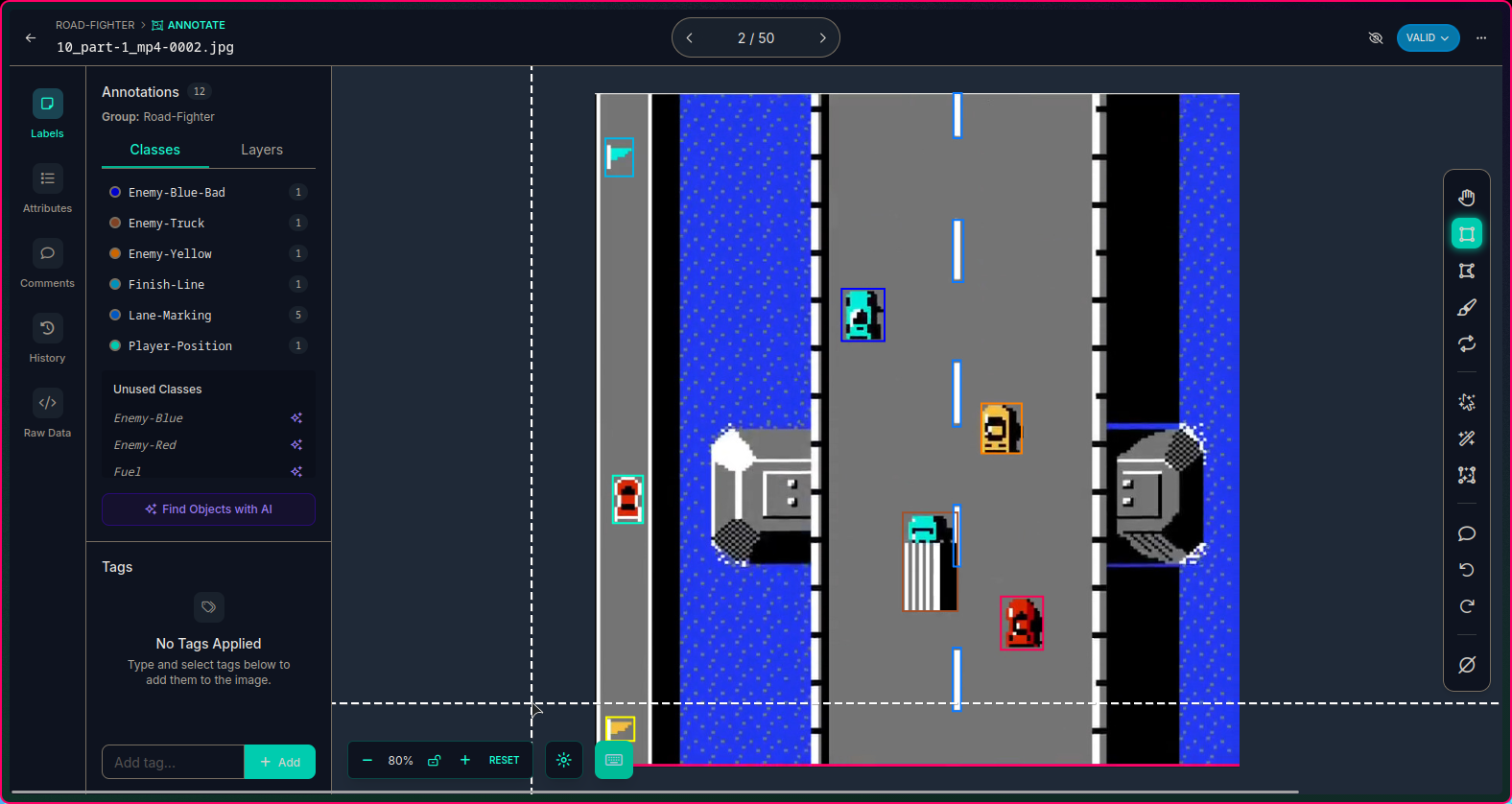Open the Raw Data sidebar panel
This screenshot has width=1512, height=804.
(47, 414)
